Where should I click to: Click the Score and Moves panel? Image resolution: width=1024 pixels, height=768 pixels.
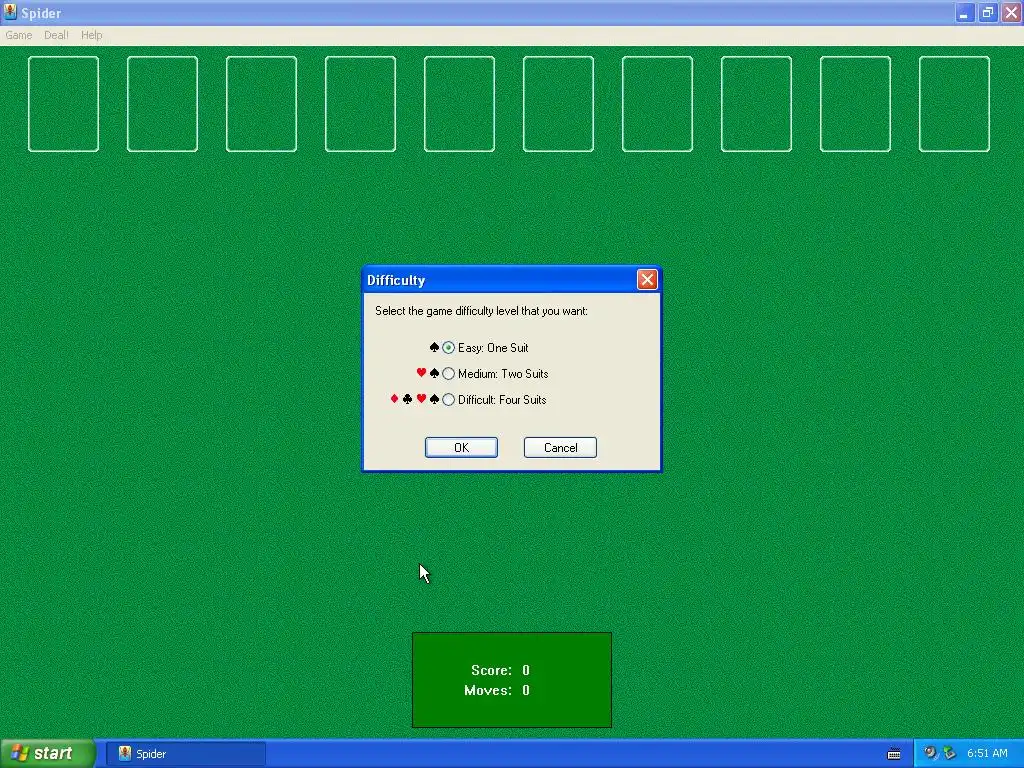[512, 680]
